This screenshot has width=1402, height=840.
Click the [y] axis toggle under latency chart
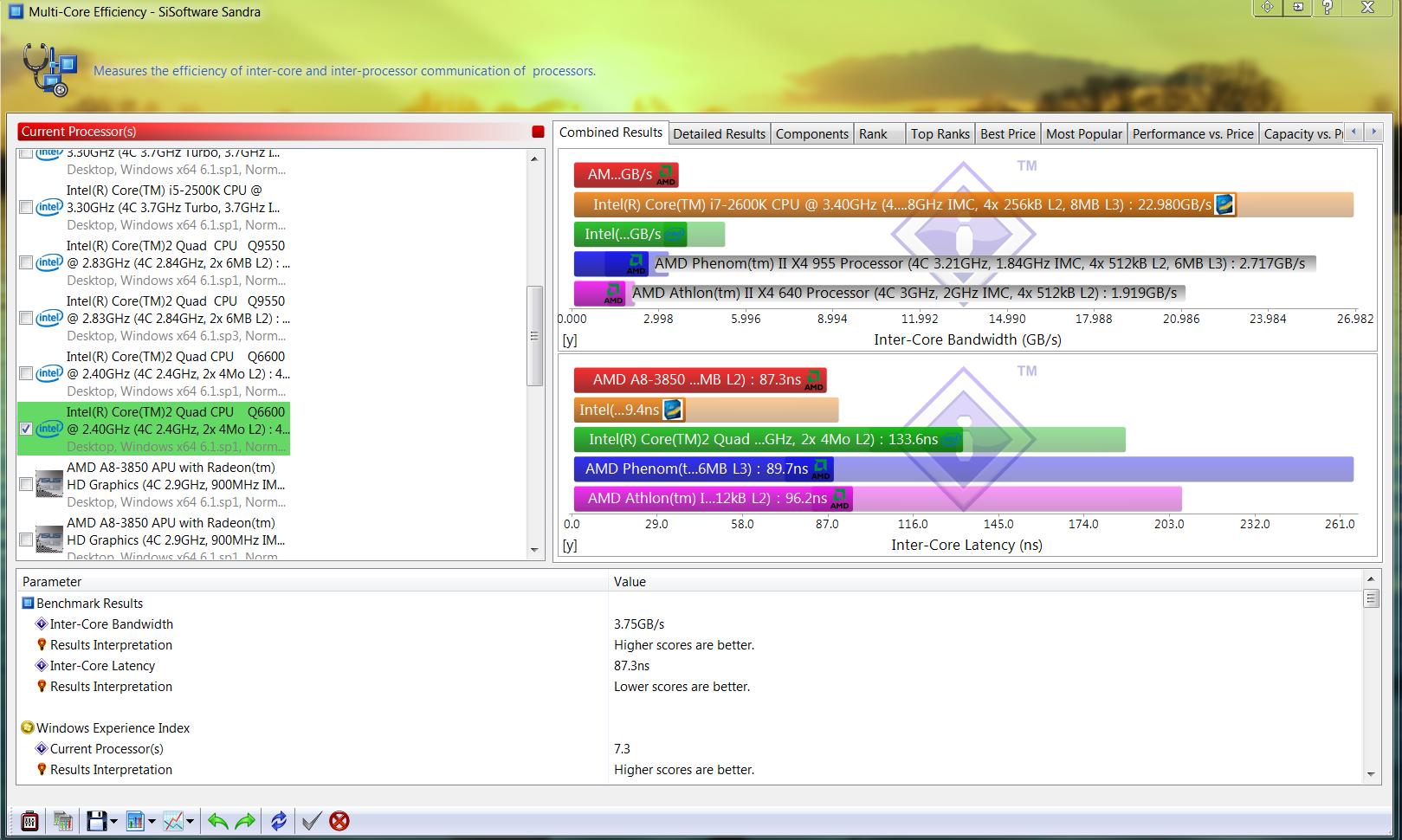click(570, 546)
